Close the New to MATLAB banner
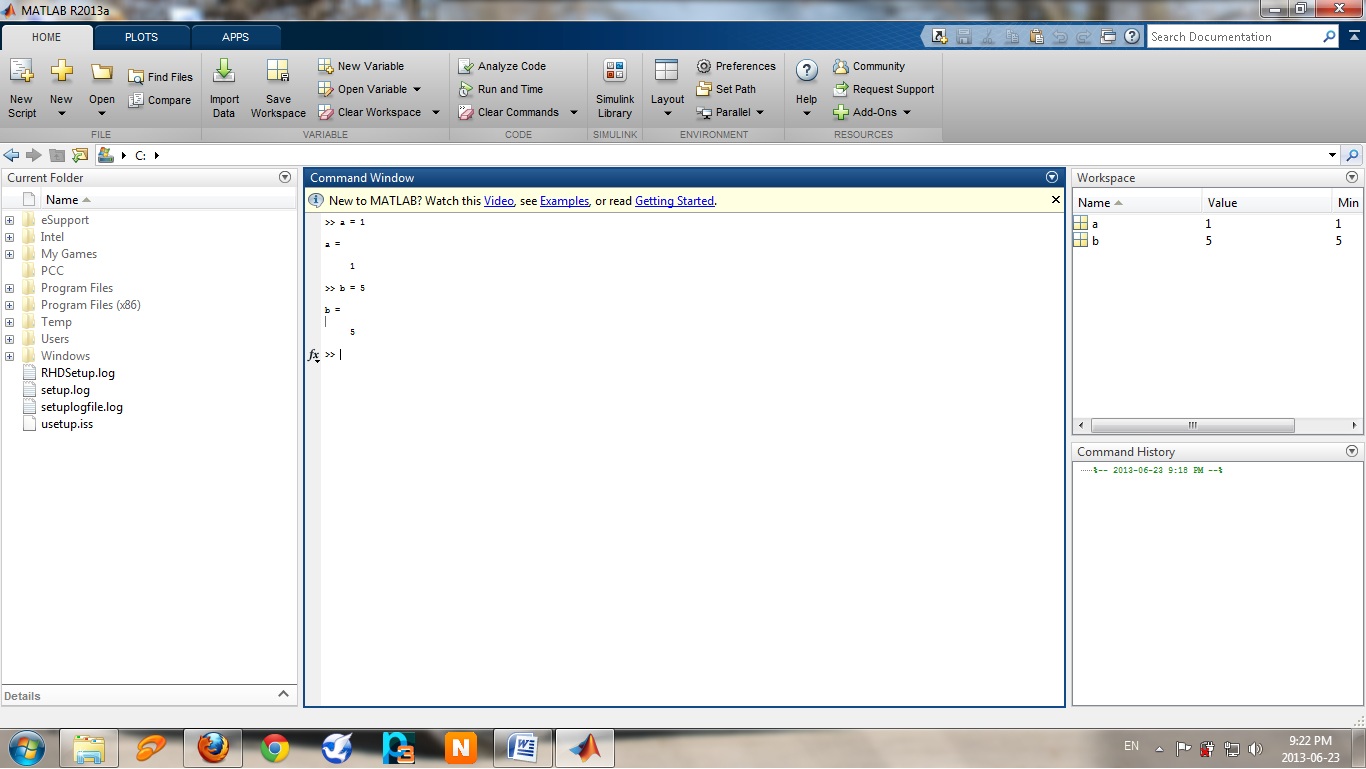 [1055, 200]
